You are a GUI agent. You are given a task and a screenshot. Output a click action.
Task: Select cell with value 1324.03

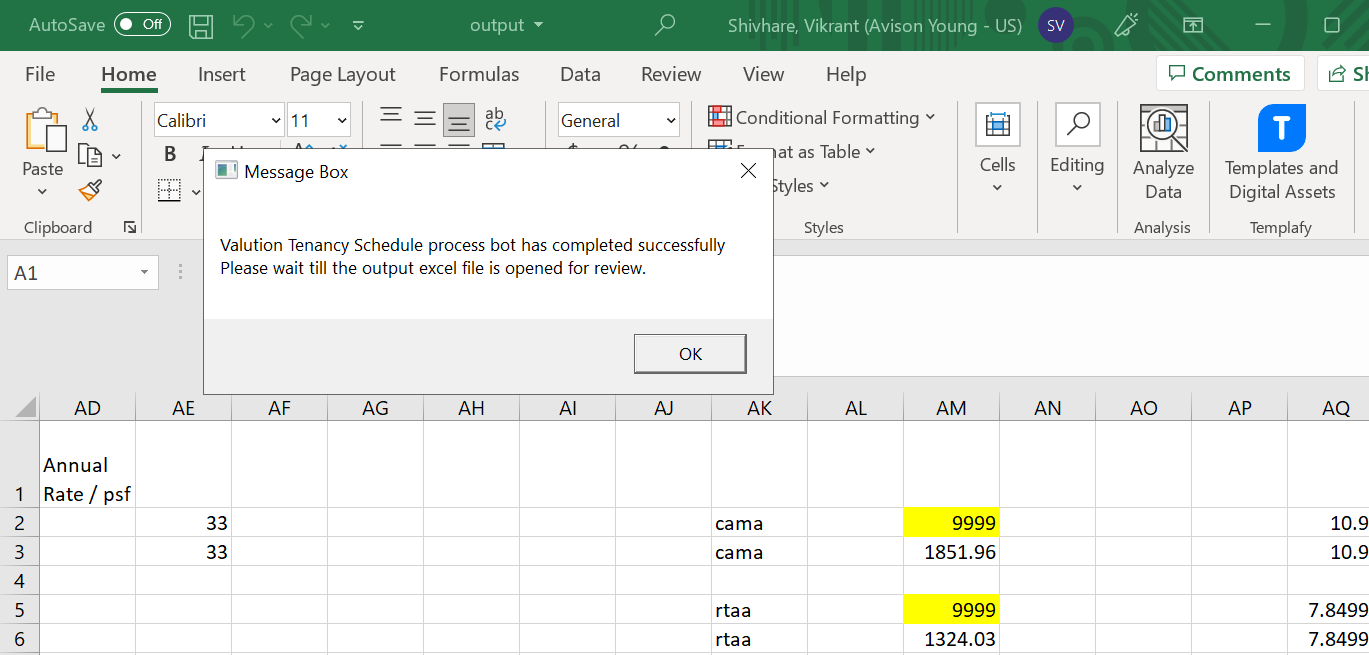coord(951,639)
